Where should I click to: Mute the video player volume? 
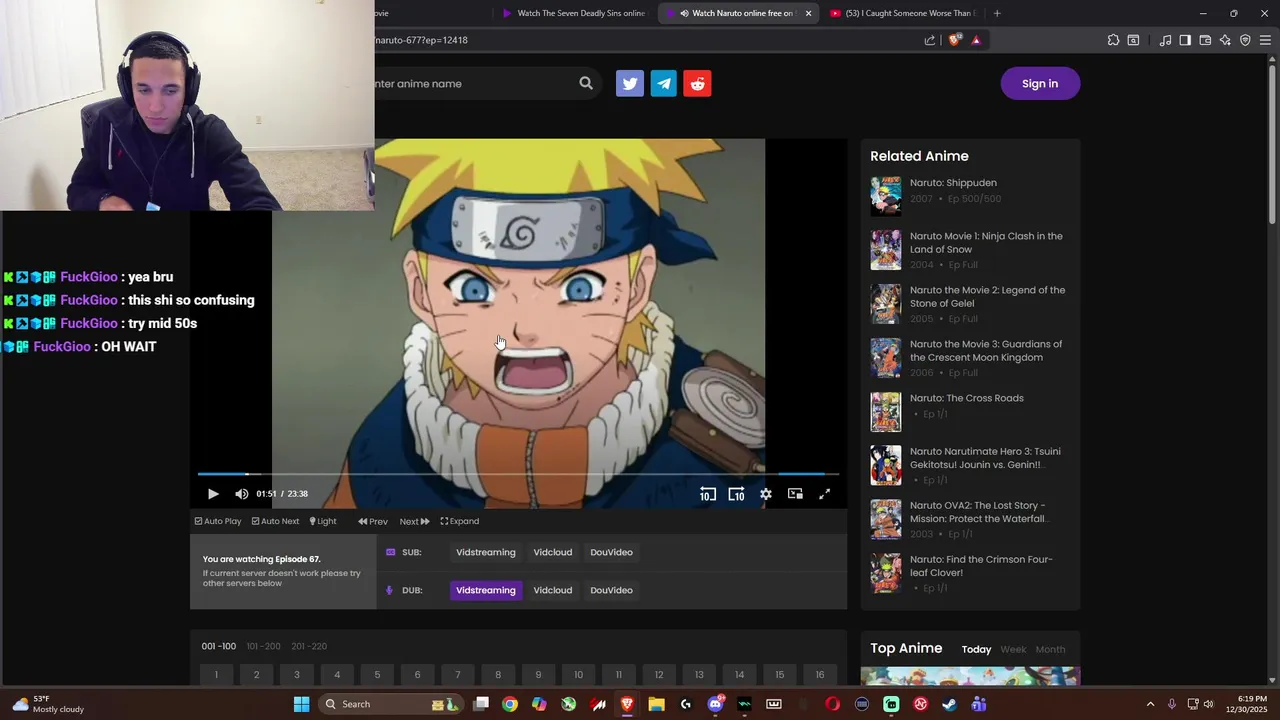[x=241, y=494]
